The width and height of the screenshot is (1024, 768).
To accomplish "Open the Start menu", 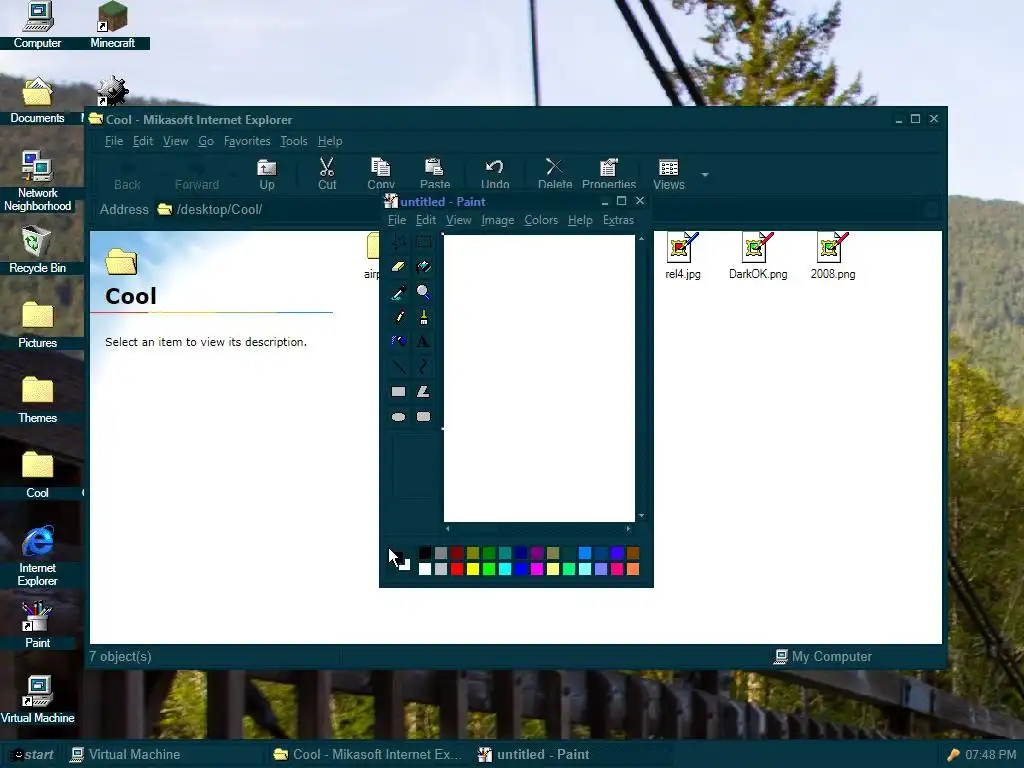I will click(33, 754).
